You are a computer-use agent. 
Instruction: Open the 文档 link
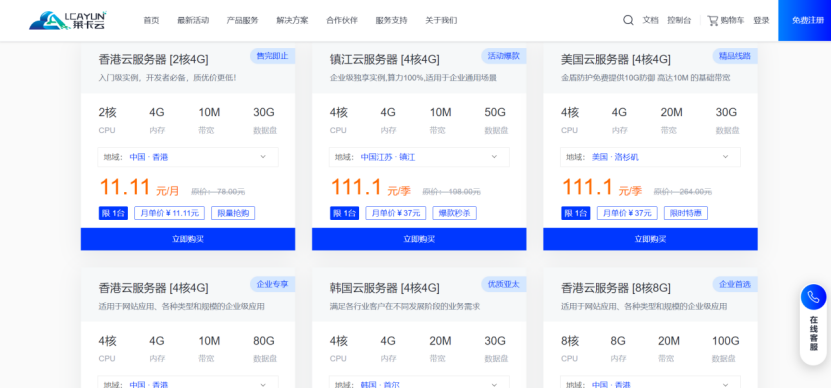click(650, 20)
